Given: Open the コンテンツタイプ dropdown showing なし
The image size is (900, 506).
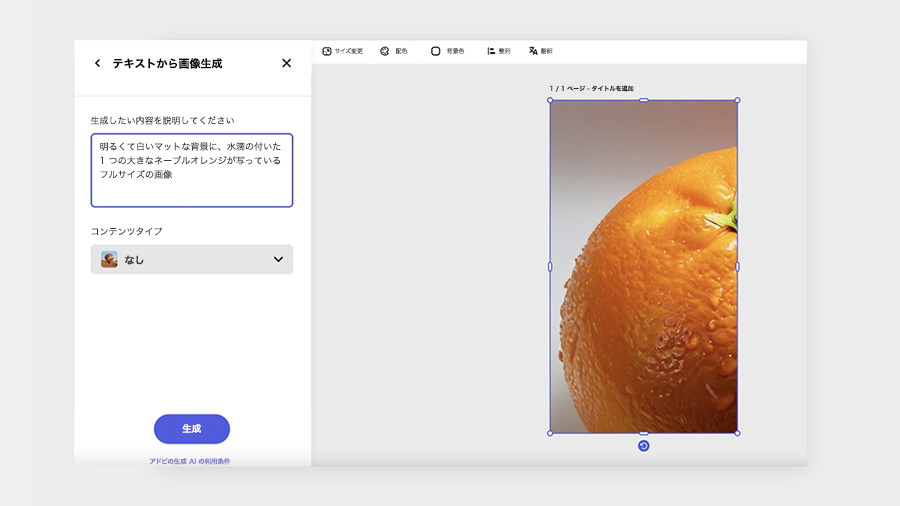Looking at the screenshot, I should coord(192,259).
